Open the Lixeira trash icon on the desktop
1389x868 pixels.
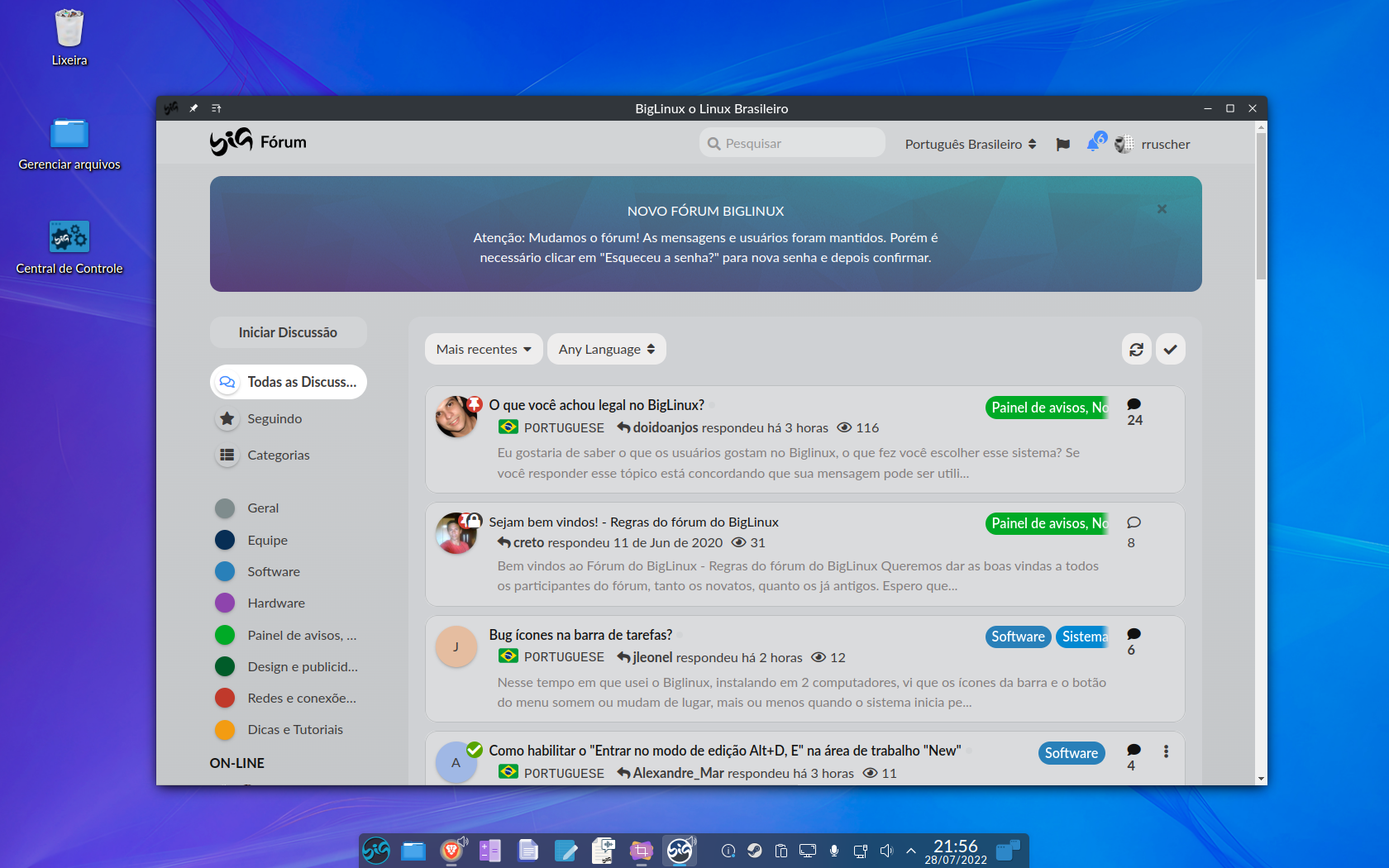point(69,38)
